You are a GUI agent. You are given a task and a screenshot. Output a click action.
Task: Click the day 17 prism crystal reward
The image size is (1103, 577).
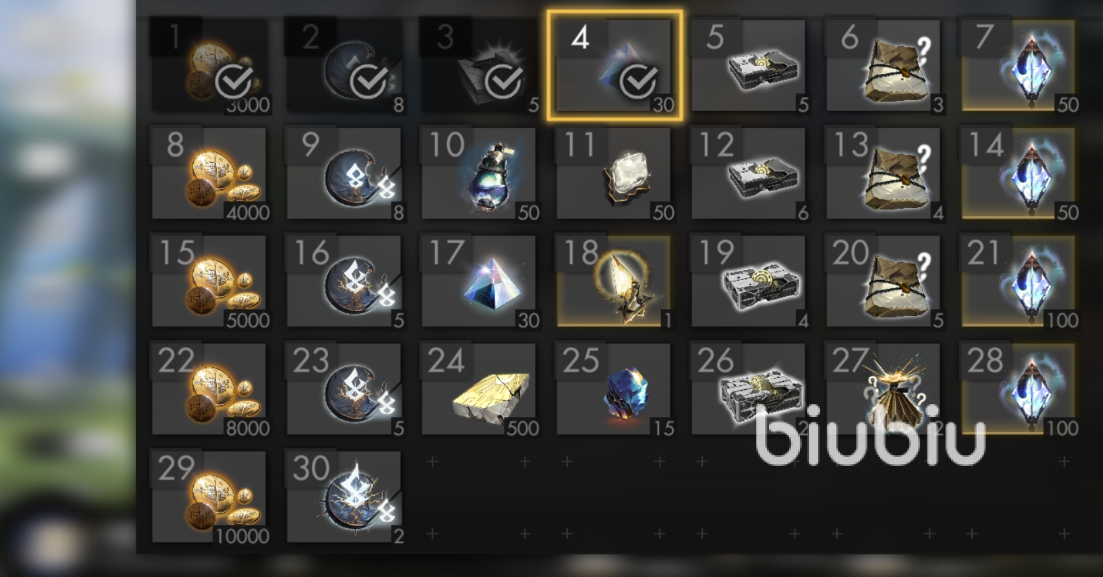[x=479, y=281]
